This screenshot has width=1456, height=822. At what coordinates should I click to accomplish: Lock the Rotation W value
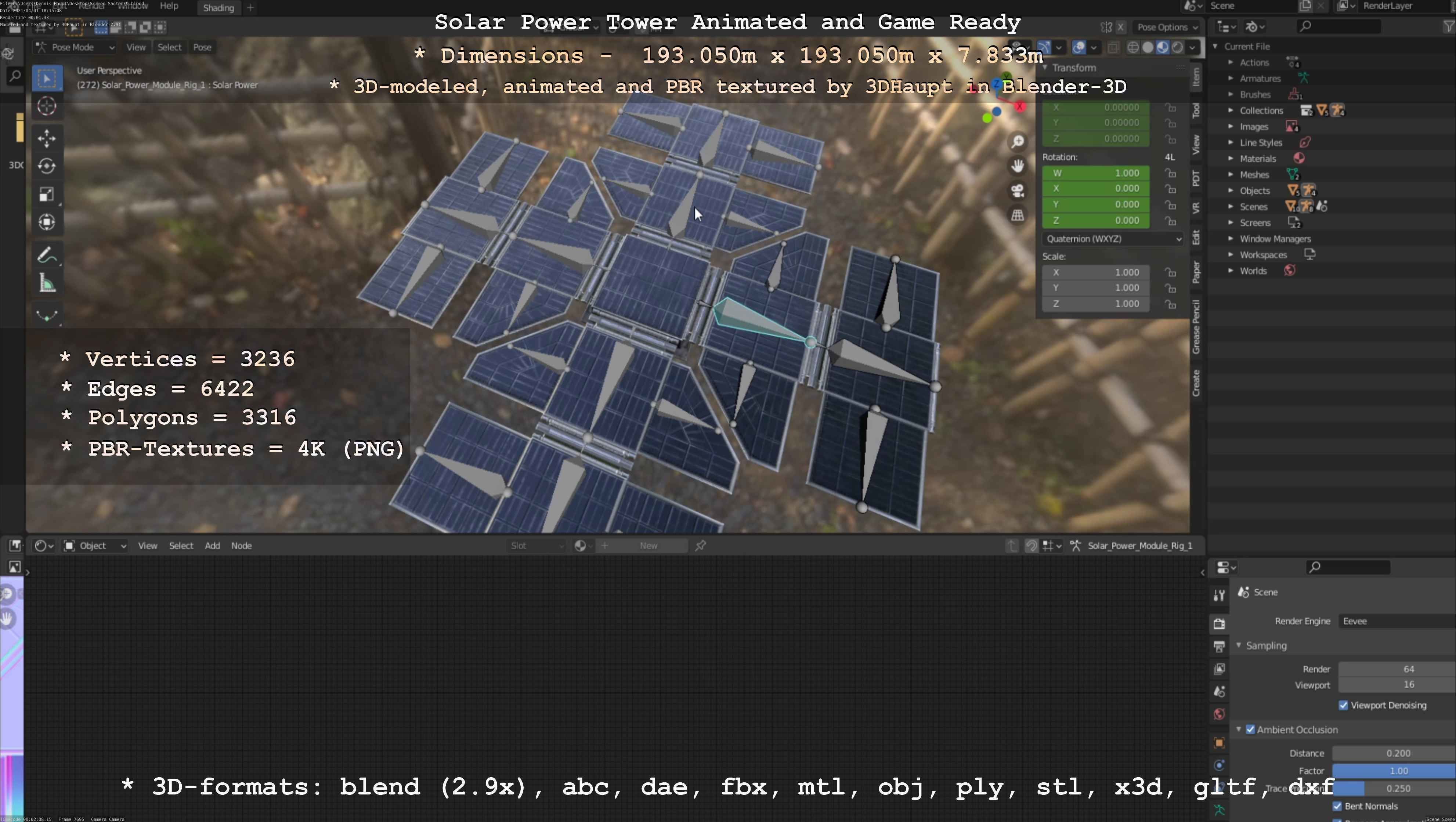(x=1171, y=173)
